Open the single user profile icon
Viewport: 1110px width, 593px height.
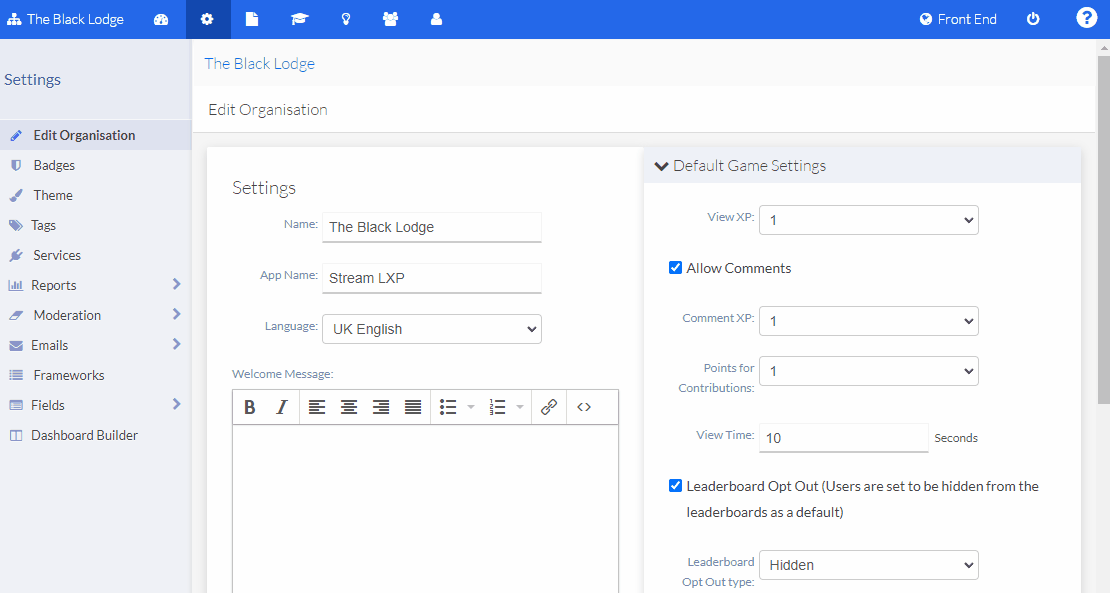(x=436, y=19)
